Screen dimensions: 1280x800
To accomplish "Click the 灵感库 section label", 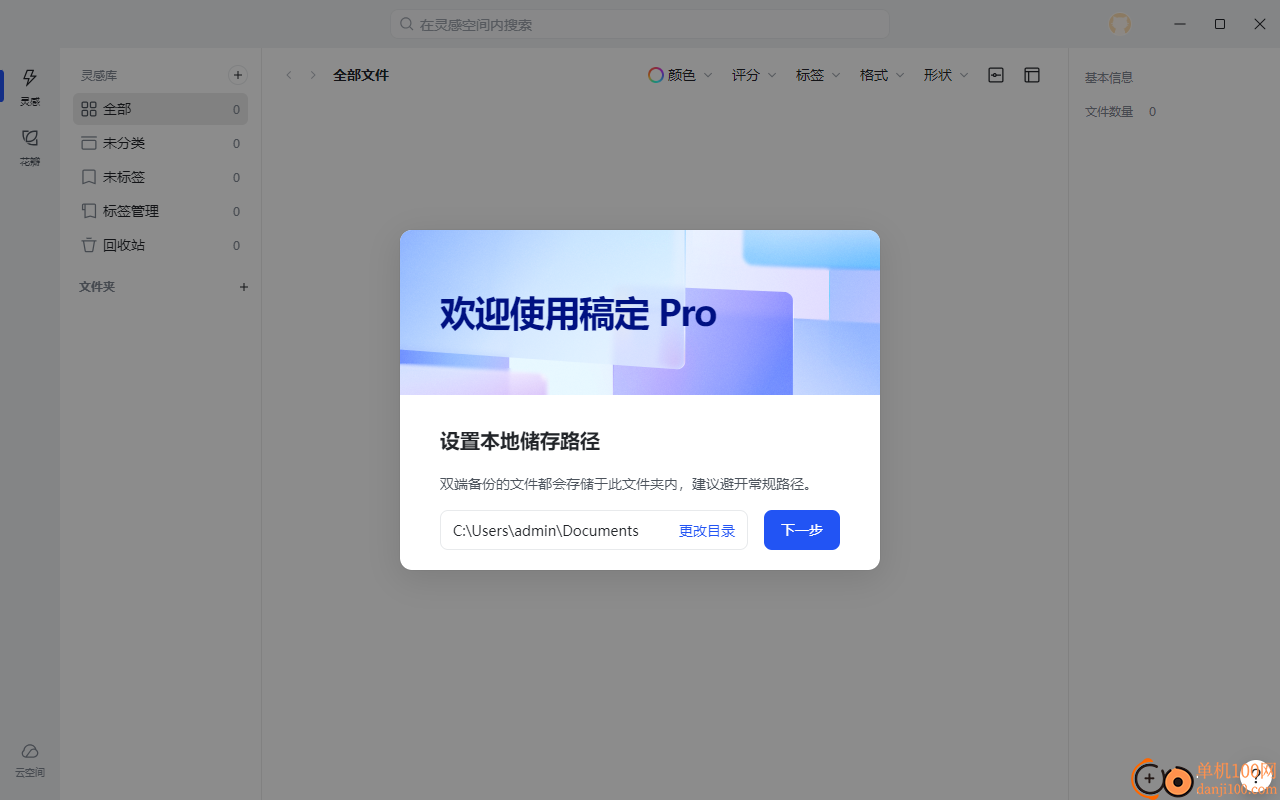I will [x=99, y=75].
